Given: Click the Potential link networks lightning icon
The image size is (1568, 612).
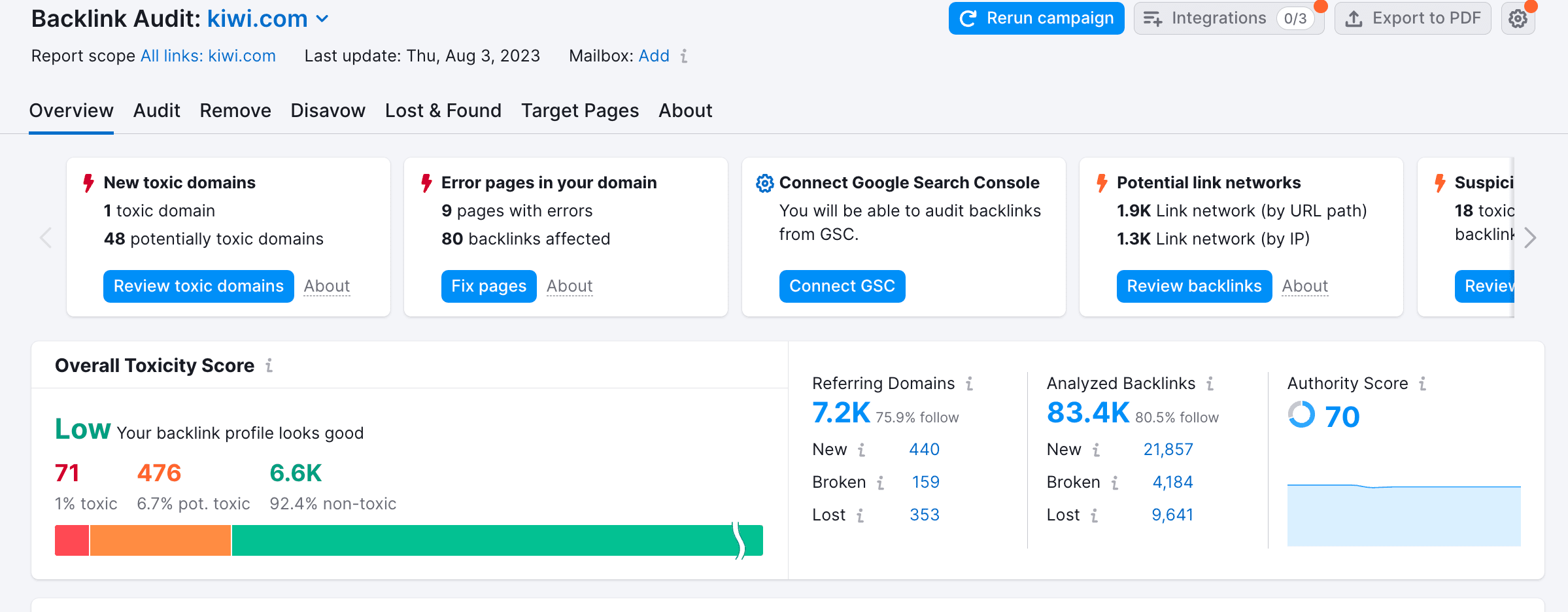Looking at the screenshot, I should [1102, 183].
